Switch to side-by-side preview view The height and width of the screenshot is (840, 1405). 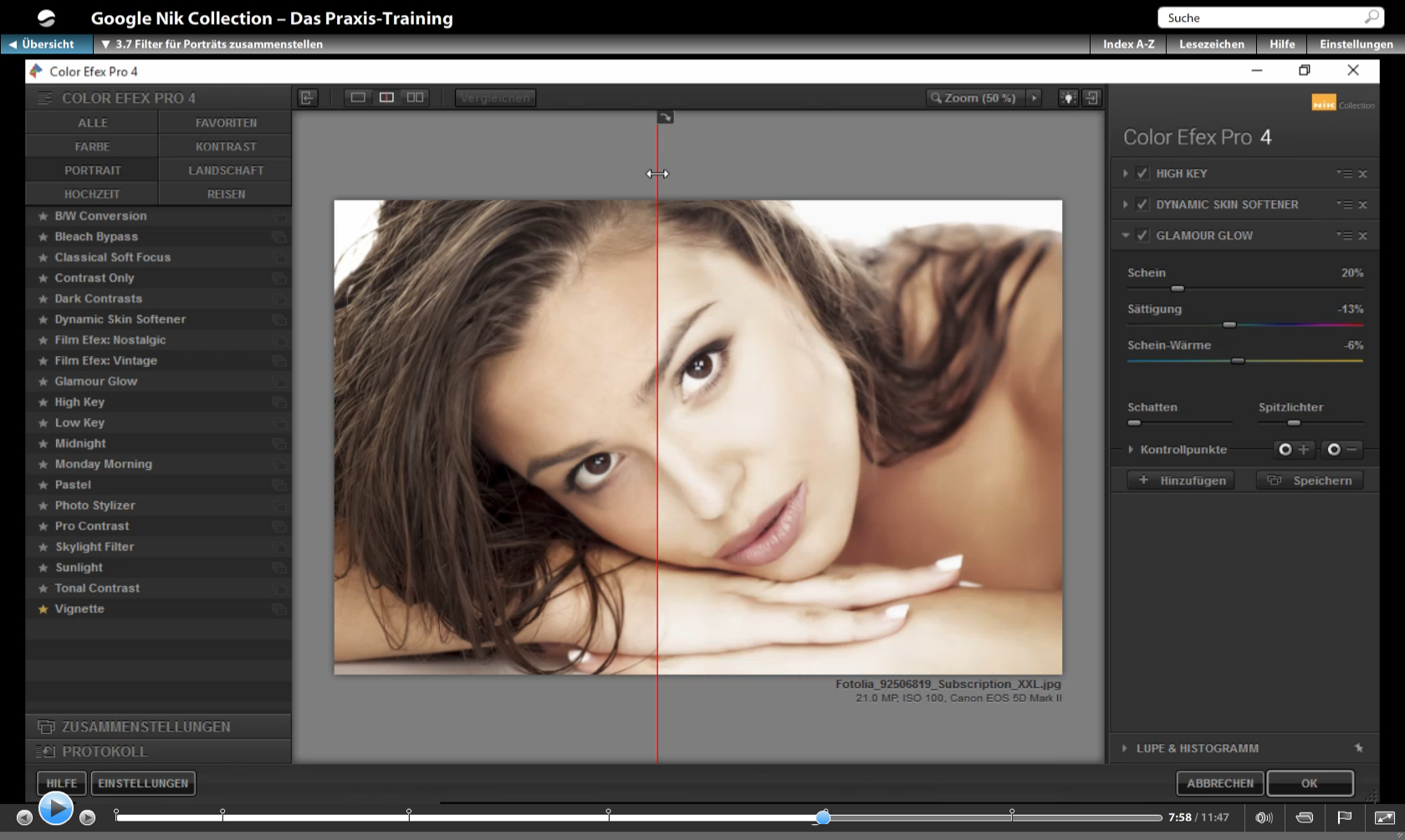coord(415,98)
